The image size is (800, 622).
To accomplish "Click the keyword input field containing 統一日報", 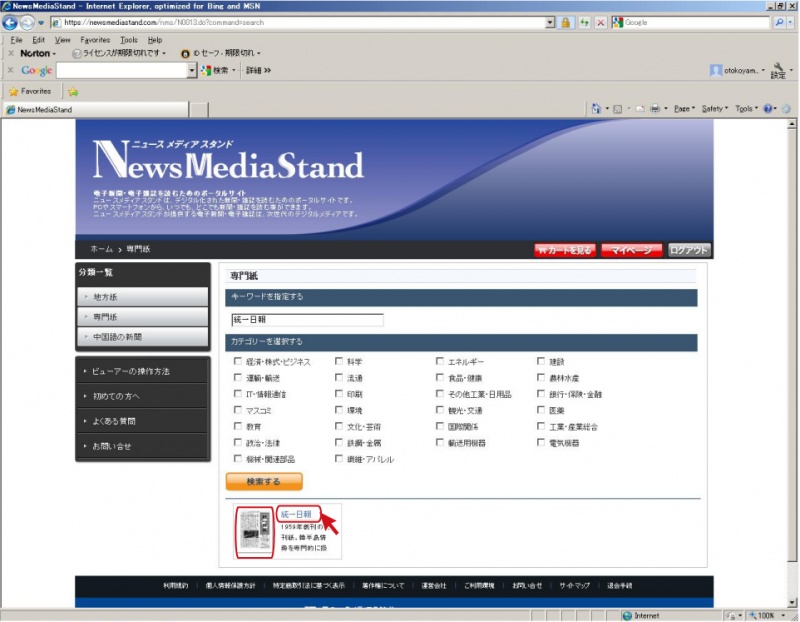I will 307,320.
